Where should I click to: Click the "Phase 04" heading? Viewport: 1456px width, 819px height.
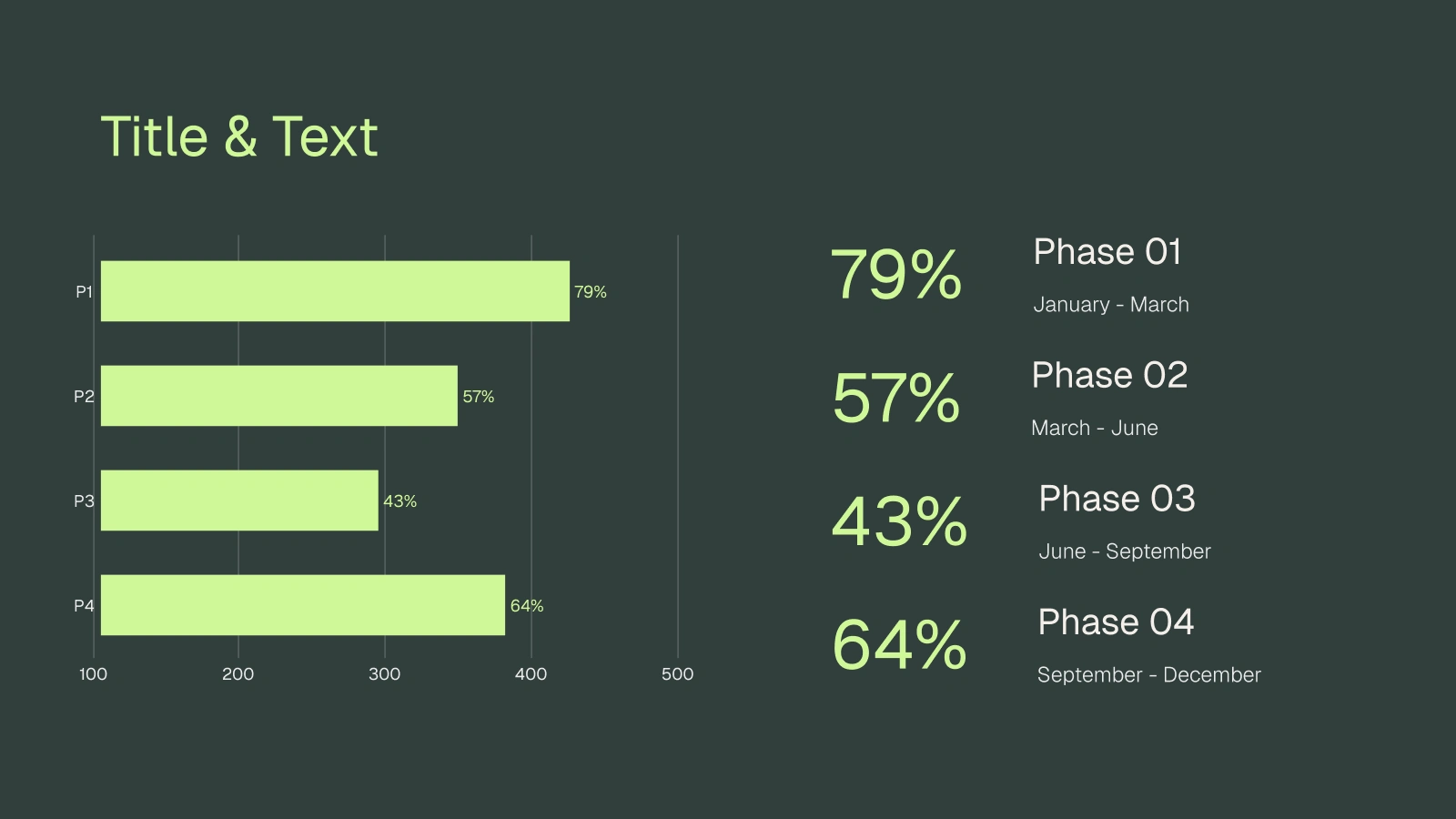coord(1116,622)
